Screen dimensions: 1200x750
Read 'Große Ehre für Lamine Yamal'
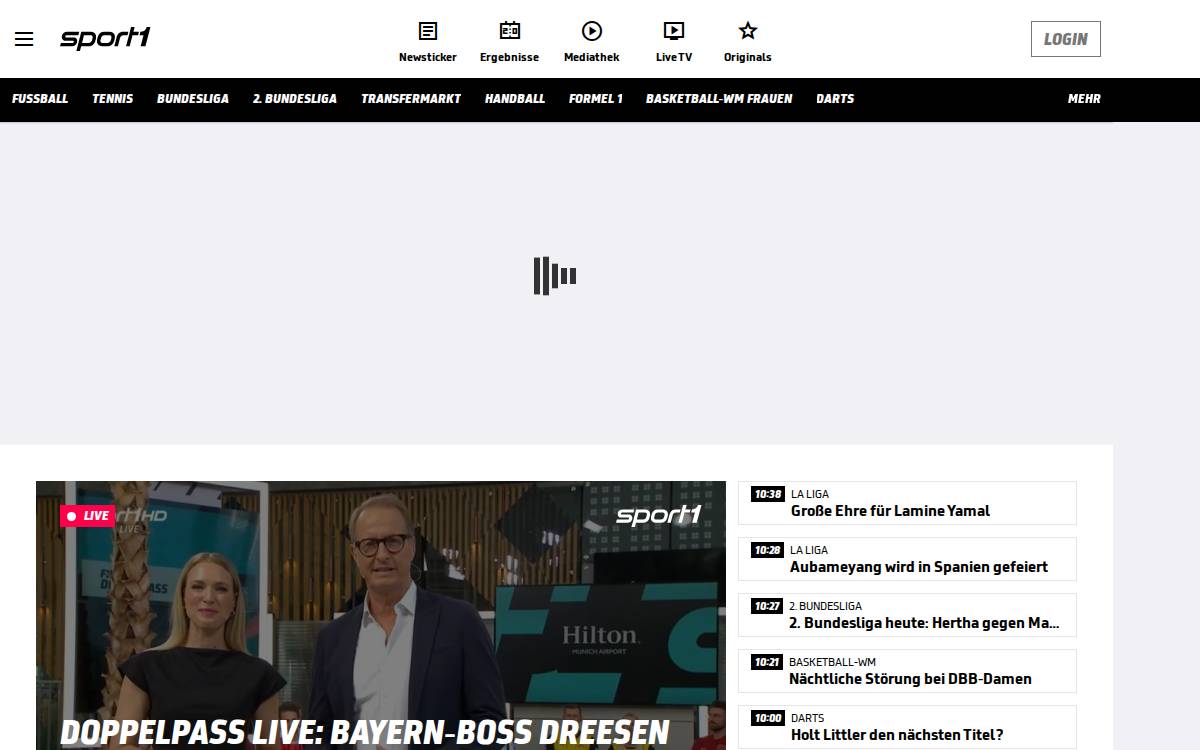click(890, 511)
